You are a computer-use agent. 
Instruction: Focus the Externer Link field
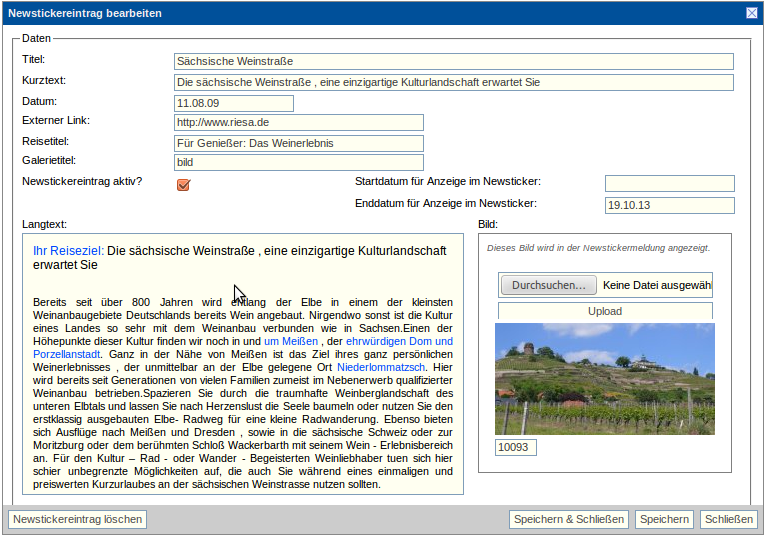[x=298, y=122]
